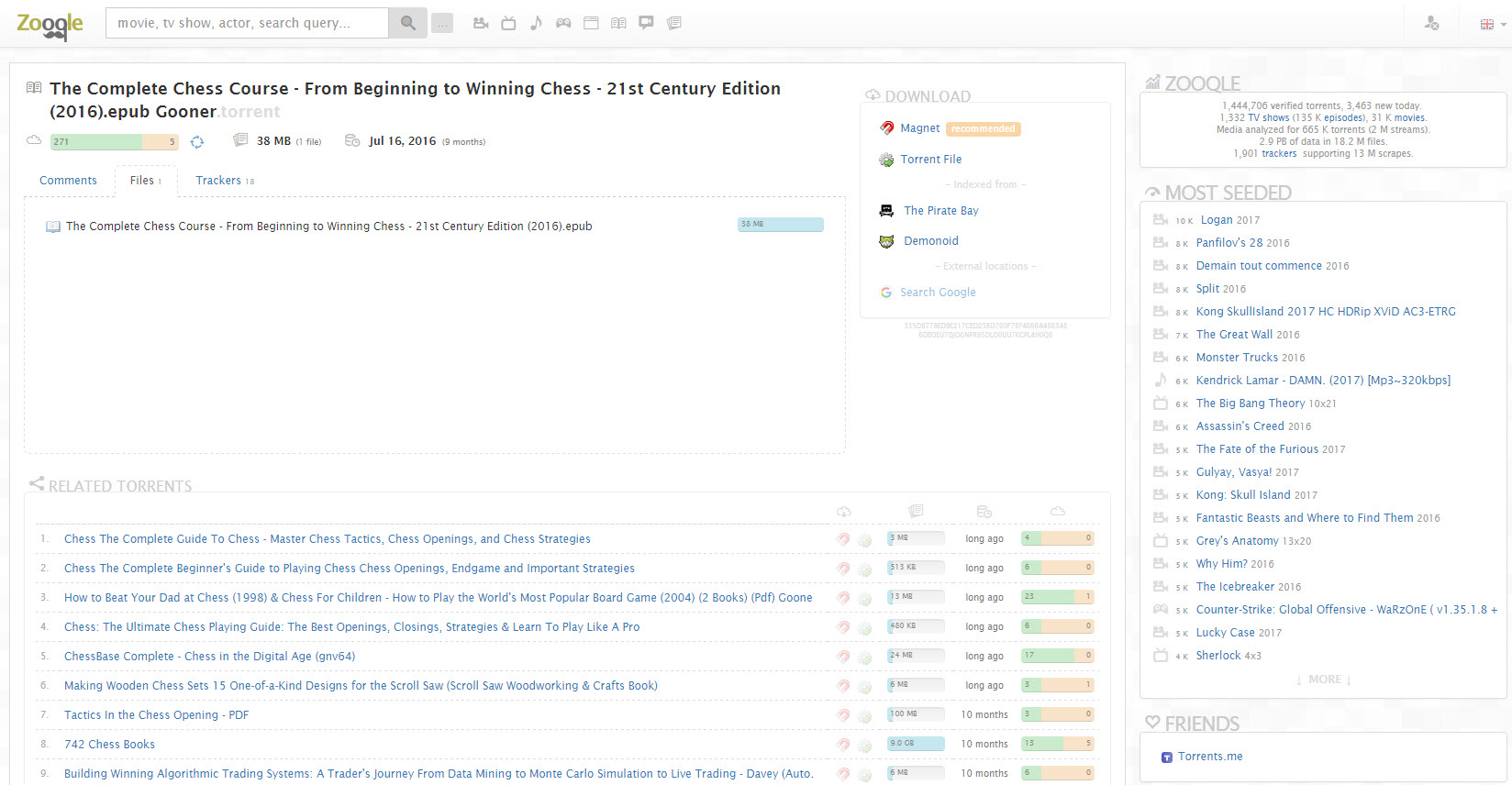Click the refresh seeders icon

(x=197, y=142)
